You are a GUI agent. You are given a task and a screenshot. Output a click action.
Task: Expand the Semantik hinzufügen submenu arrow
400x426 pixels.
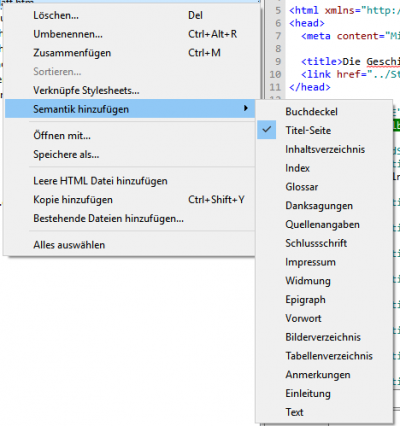click(x=246, y=108)
